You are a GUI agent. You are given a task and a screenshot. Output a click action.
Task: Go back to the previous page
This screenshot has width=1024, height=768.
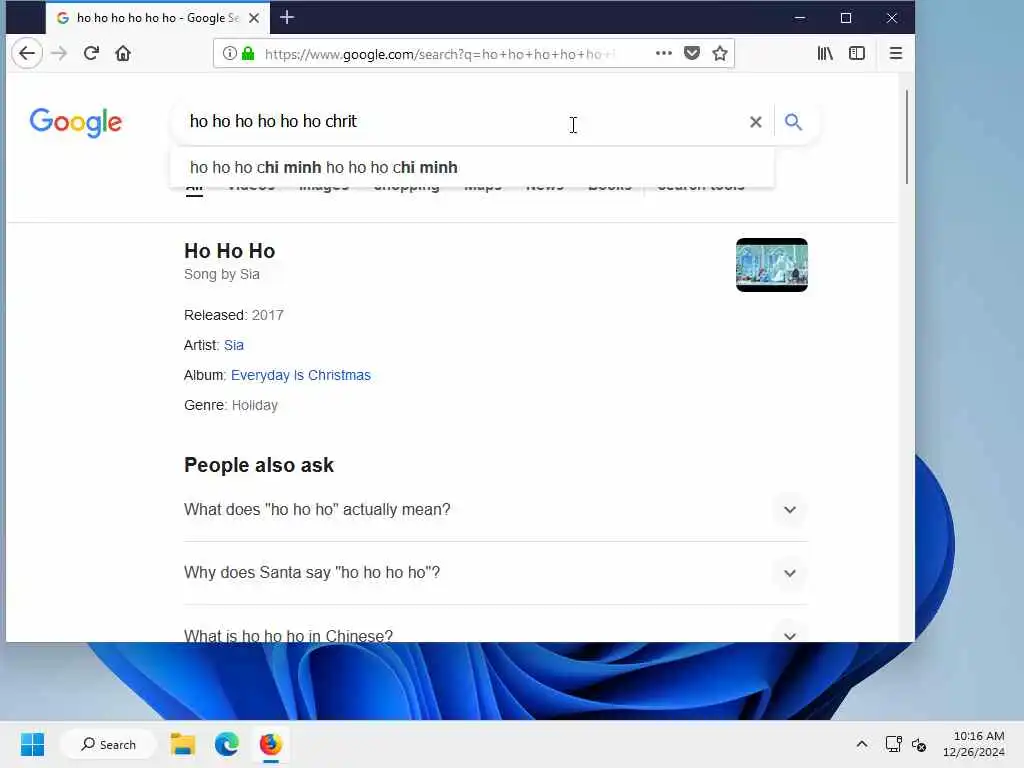tap(27, 53)
